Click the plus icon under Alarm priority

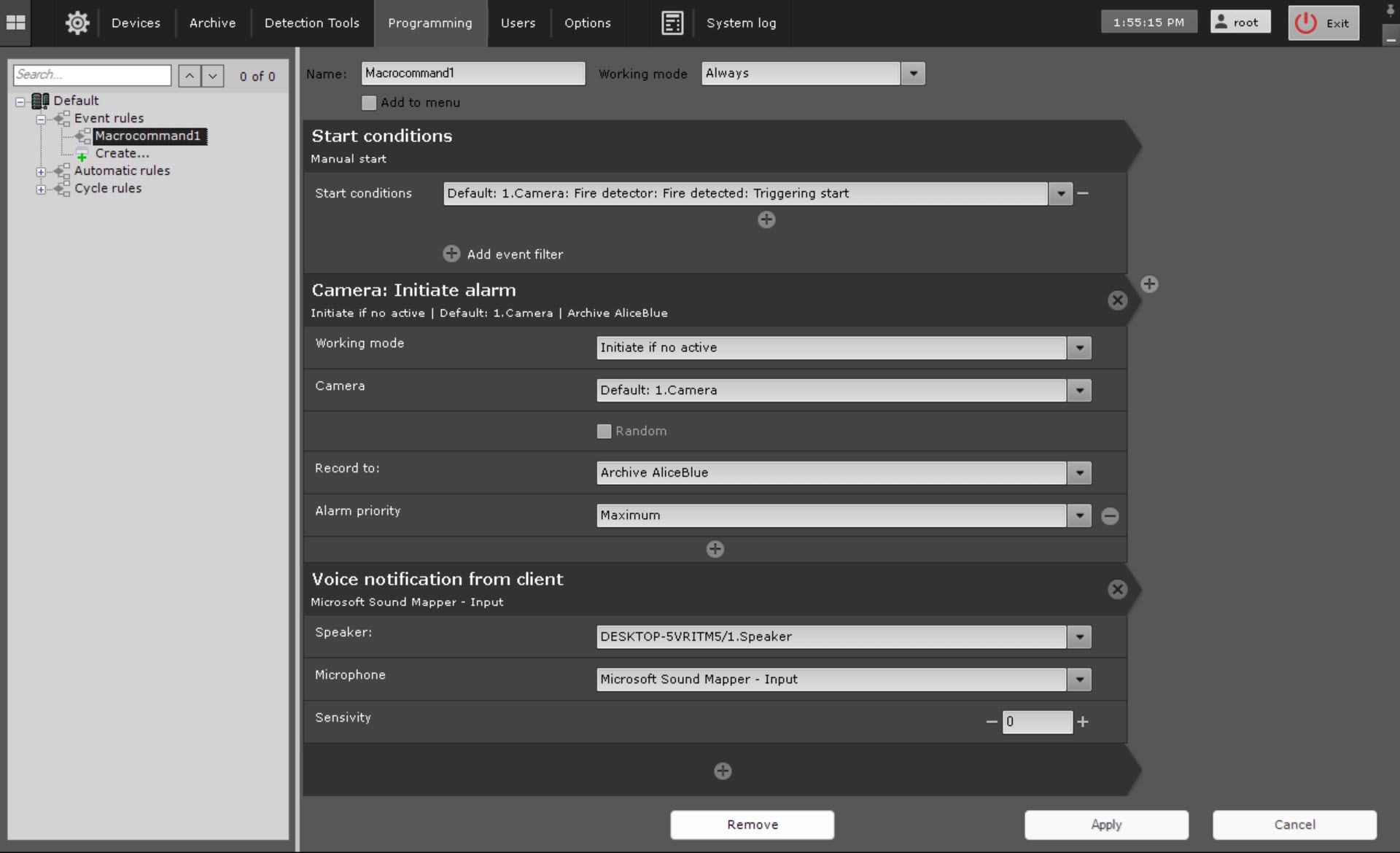click(x=715, y=549)
